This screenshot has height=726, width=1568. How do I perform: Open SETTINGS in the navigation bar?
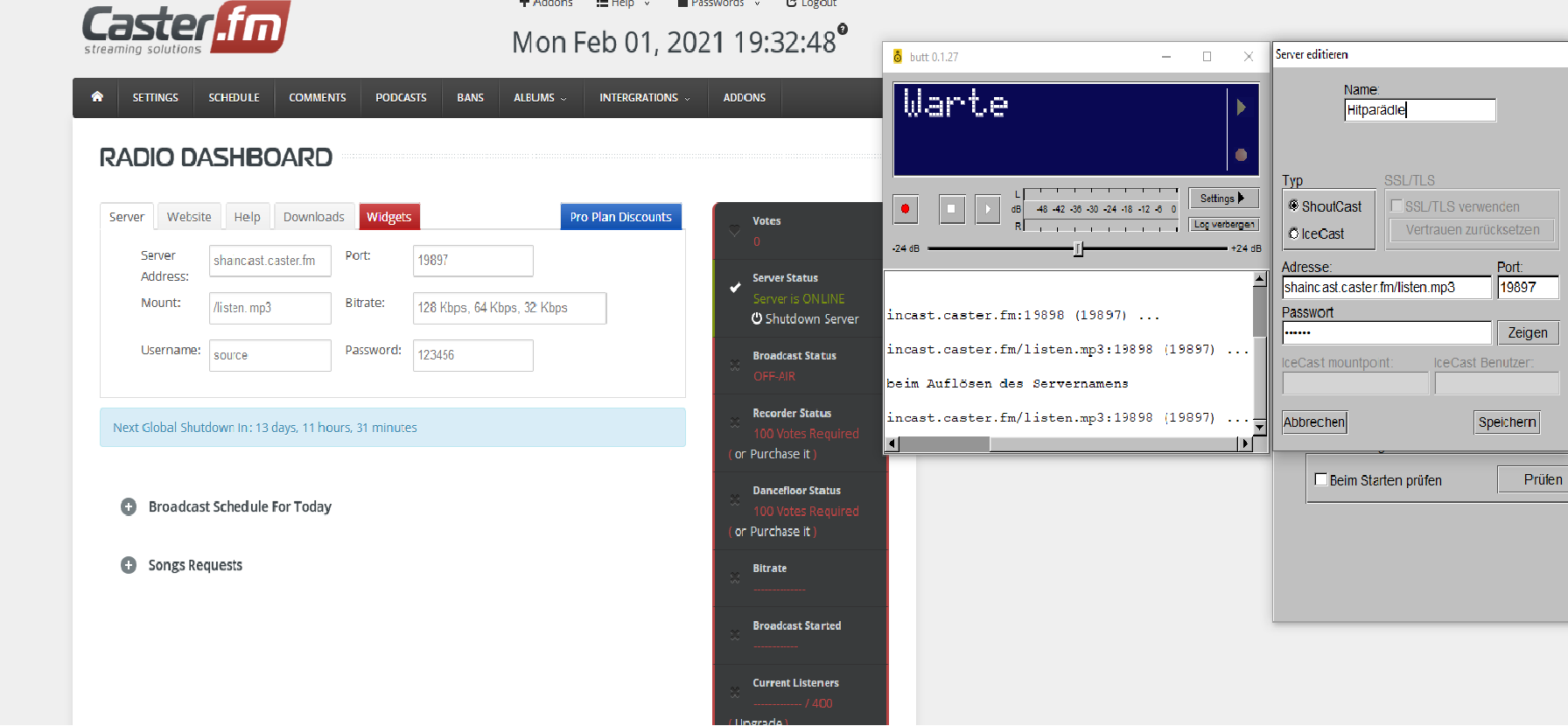pos(156,98)
